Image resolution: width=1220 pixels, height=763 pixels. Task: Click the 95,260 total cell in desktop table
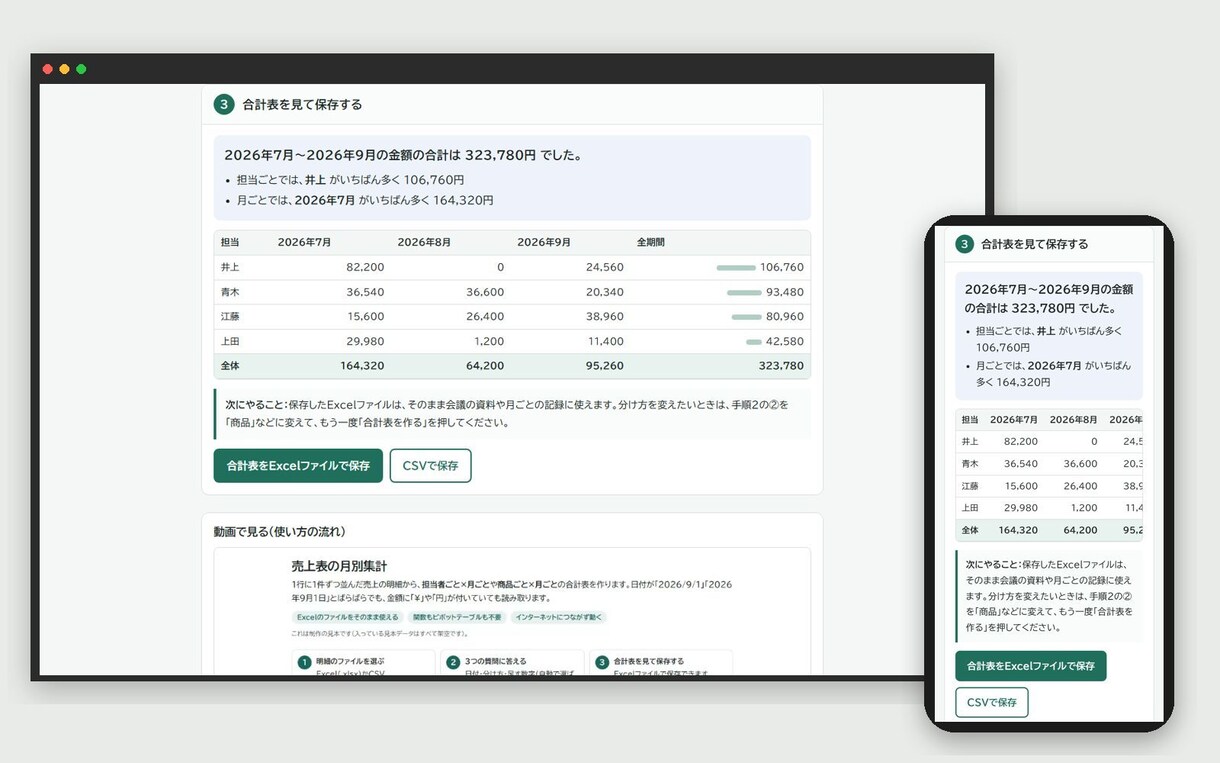pyautogui.click(x=604, y=366)
